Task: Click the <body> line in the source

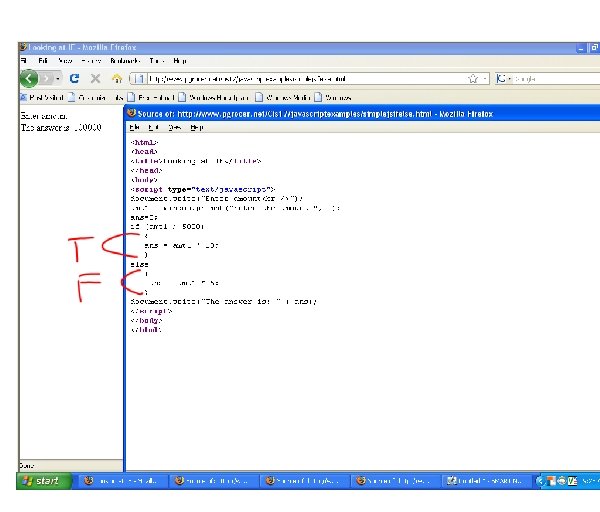Action: 144,179
